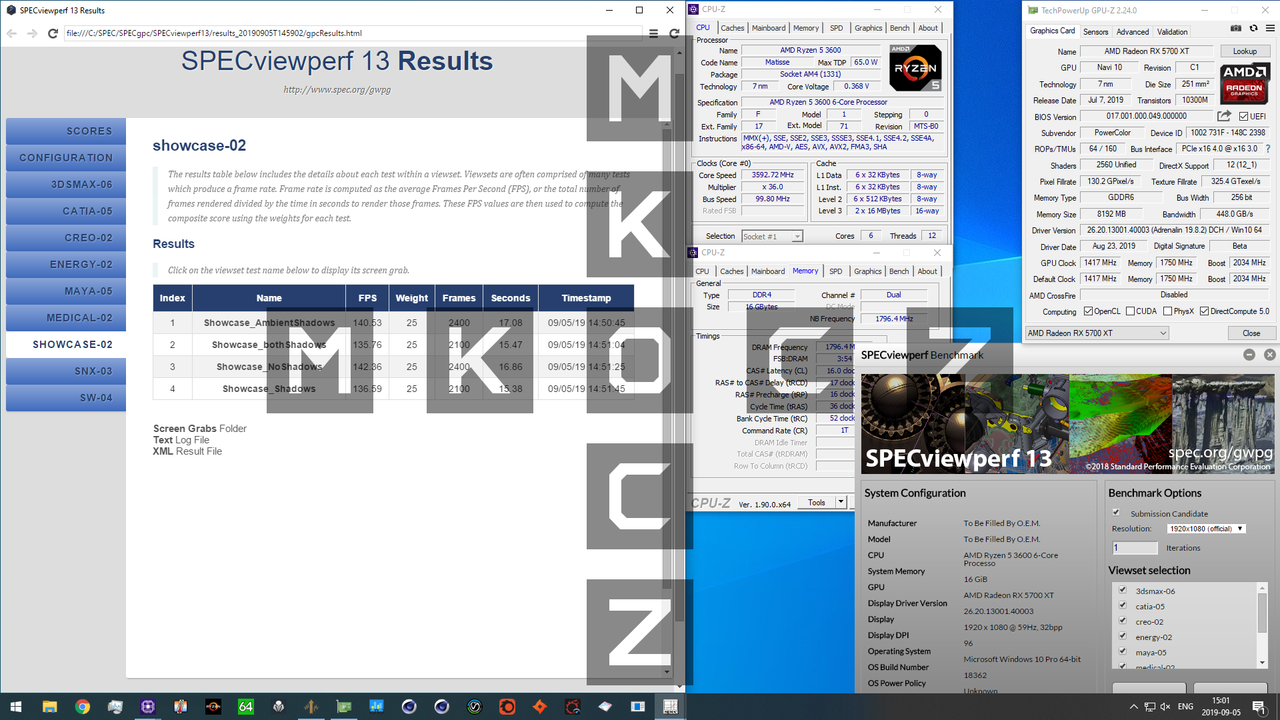Viewport: 1280px width, 720px height.
Task: Select 3DSMAX-06 in the results sidebar
Action: point(66,185)
